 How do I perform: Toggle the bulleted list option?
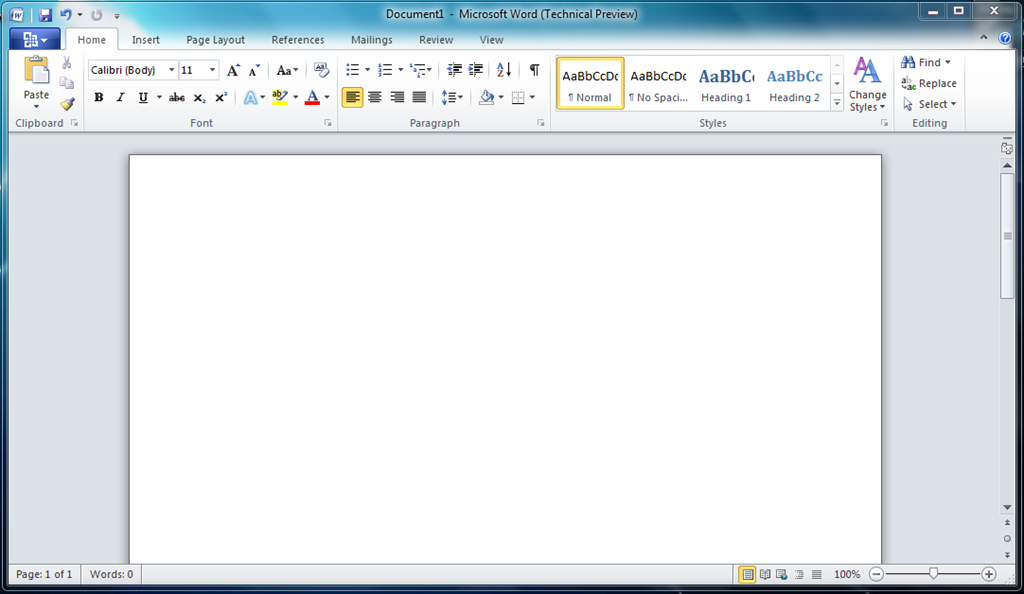tap(352, 70)
